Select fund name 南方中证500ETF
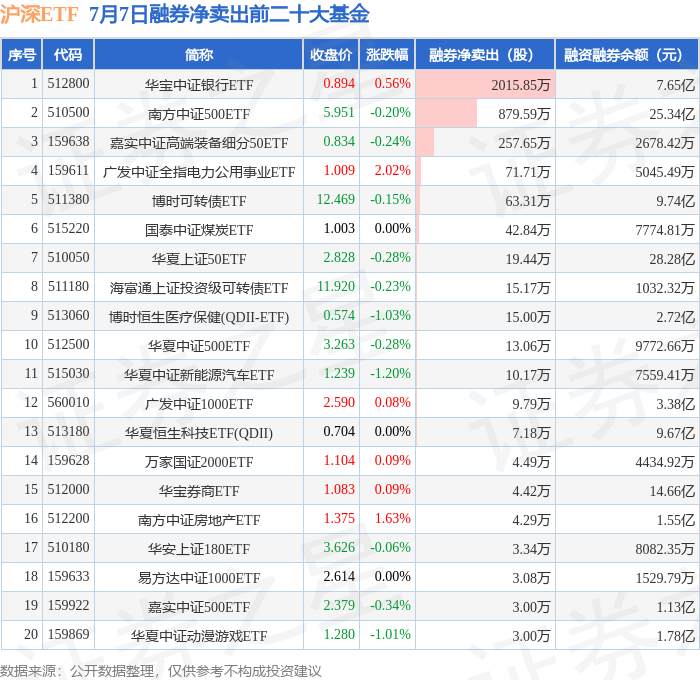Image resolution: width=700 pixels, height=680 pixels. pyautogui.click(x=199, y=114)
